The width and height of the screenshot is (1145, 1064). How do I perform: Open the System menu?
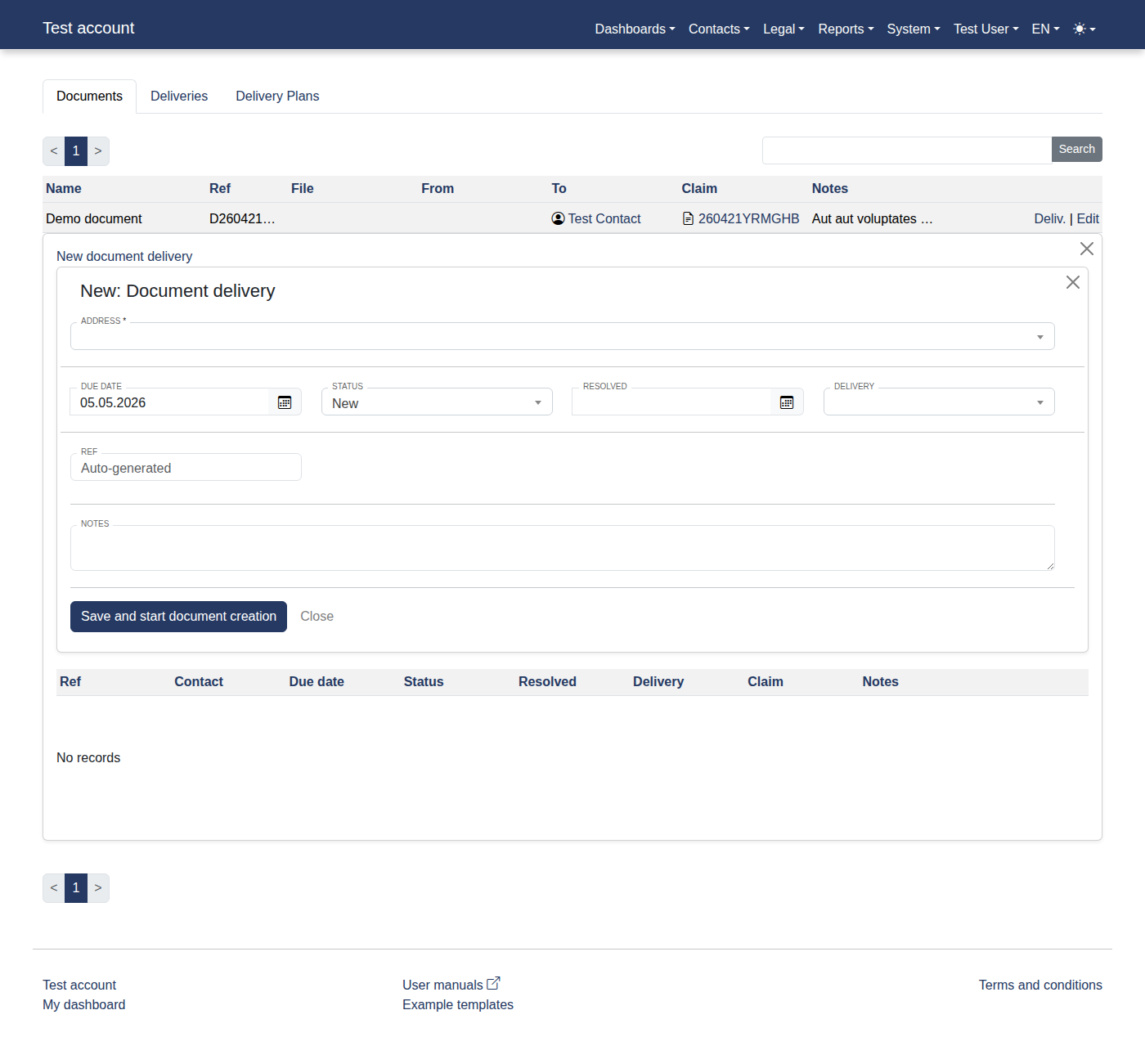click(x=912, y=29)
